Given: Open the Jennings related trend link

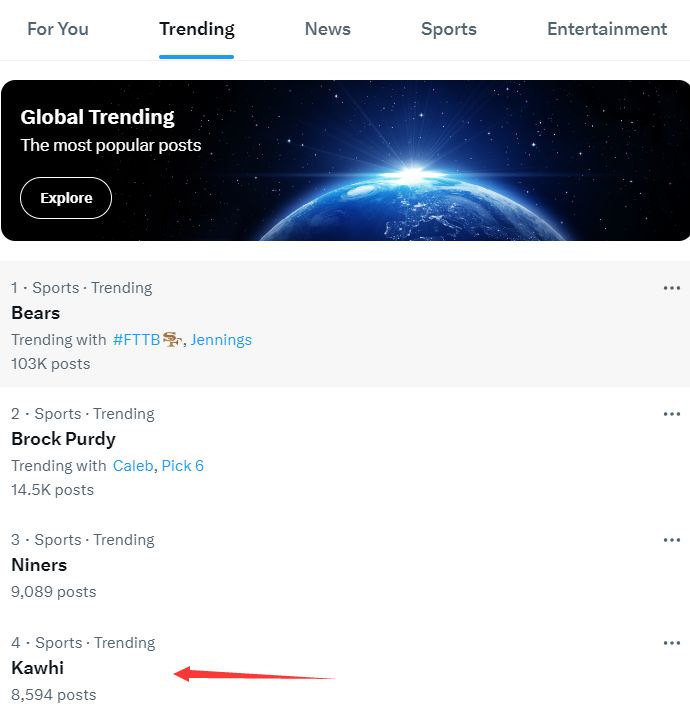Looking at the screenshot, I should 221,340.
